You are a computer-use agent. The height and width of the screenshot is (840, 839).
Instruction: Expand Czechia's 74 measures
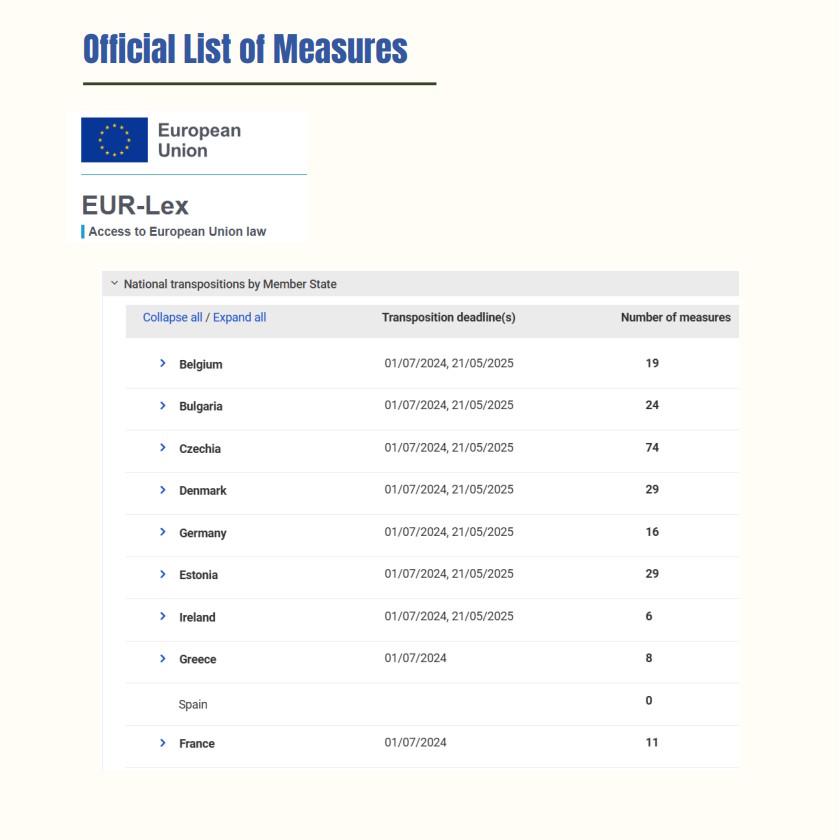point(163,449)
